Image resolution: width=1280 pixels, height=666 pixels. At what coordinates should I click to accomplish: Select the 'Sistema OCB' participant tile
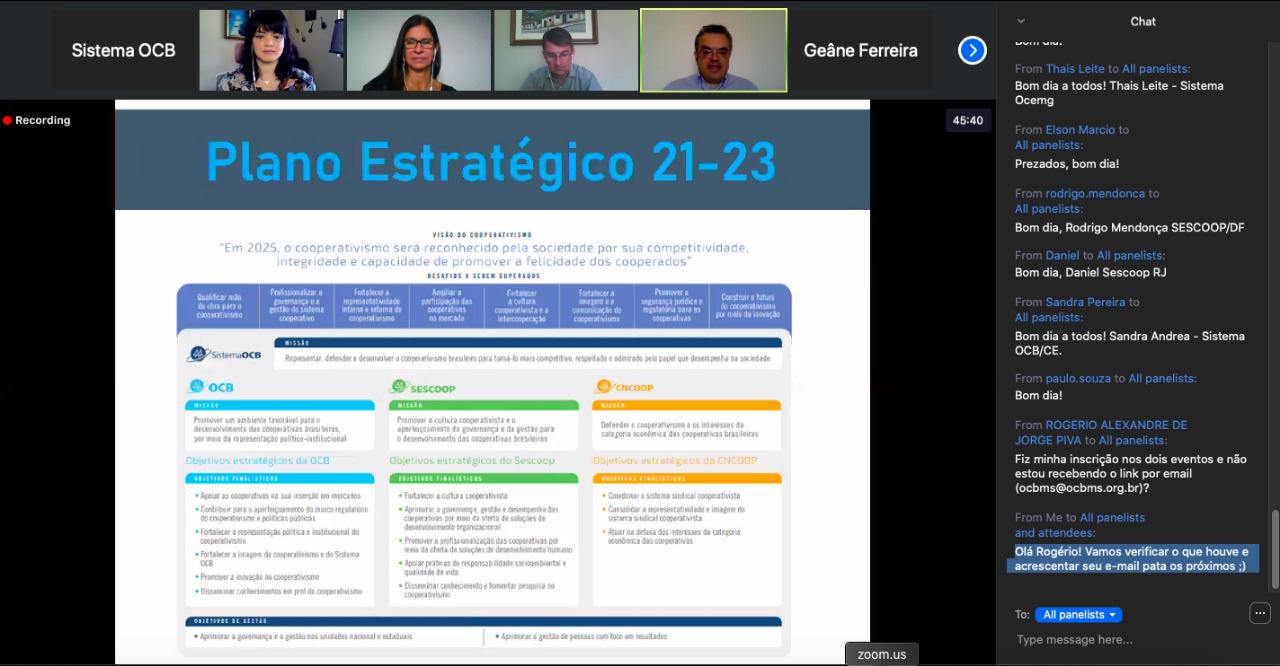coord(124,50)
